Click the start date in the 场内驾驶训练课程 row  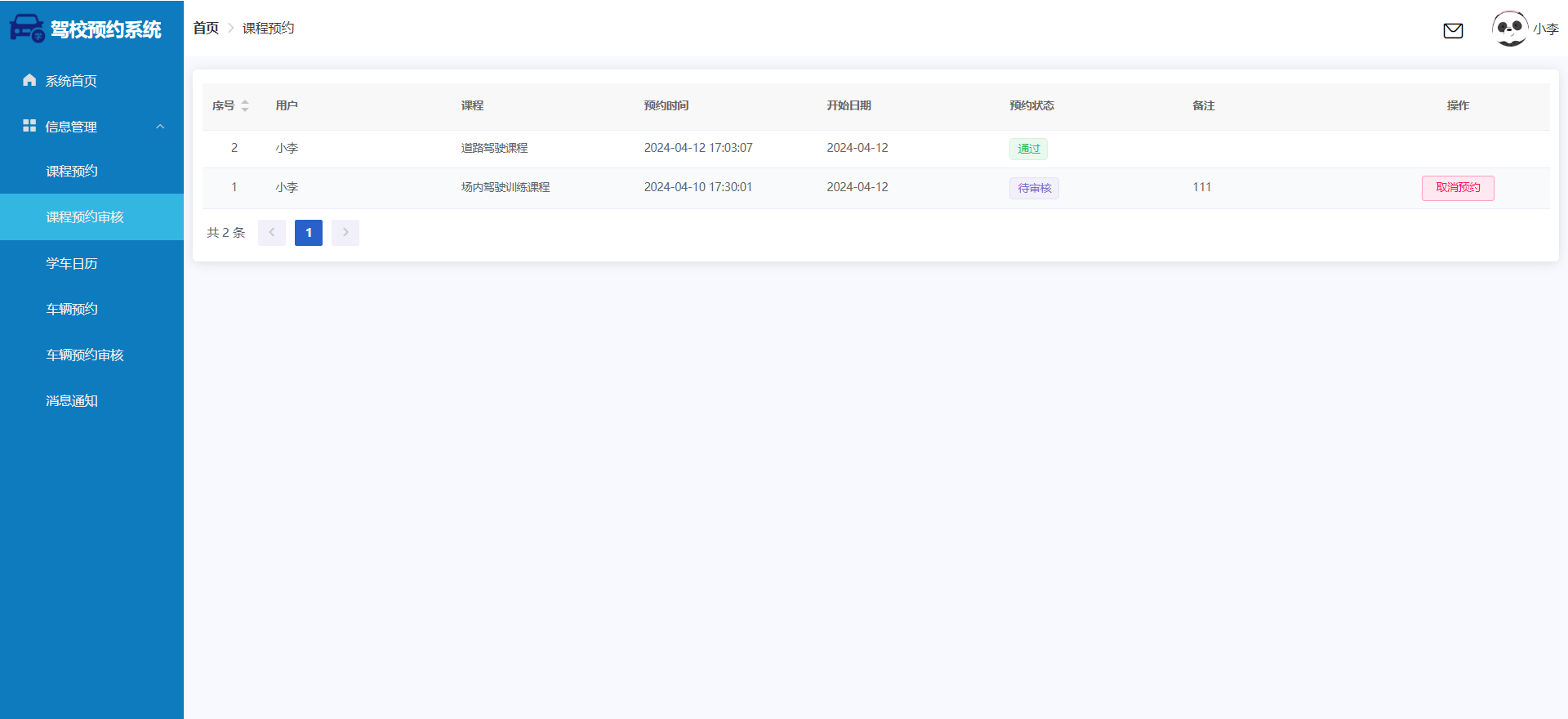point(857,187)
